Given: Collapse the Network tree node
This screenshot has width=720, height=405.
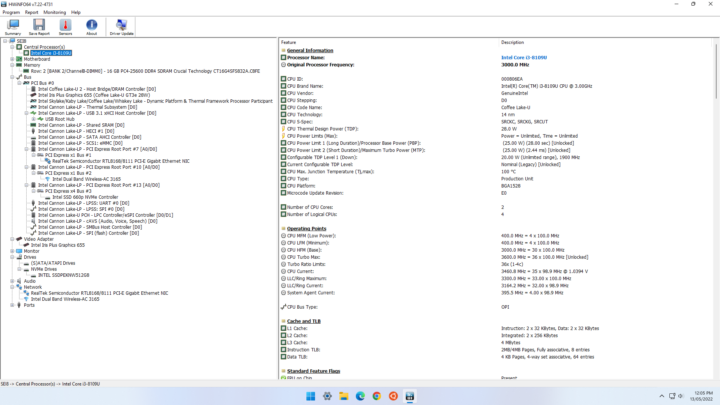Looking at the screenshot, I should coord(12,287).
